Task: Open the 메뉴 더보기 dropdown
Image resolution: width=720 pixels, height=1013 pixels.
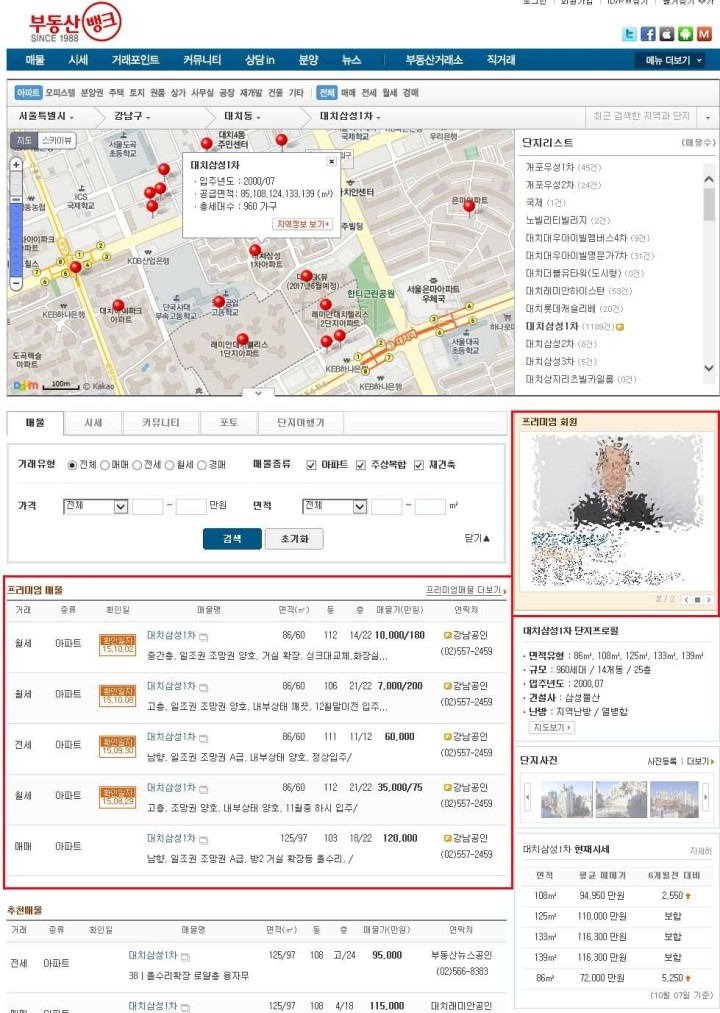Action: tap(670, 60)
